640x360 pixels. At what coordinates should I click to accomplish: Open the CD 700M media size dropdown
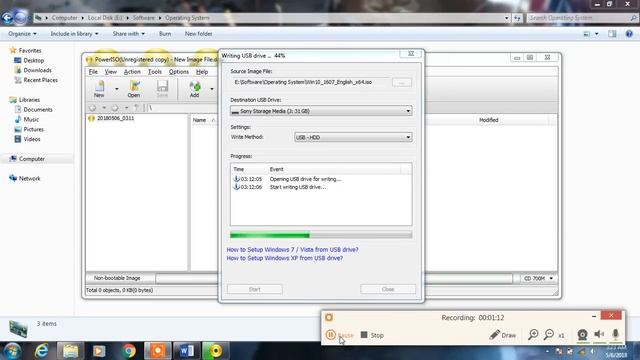[x=538, y=278]
